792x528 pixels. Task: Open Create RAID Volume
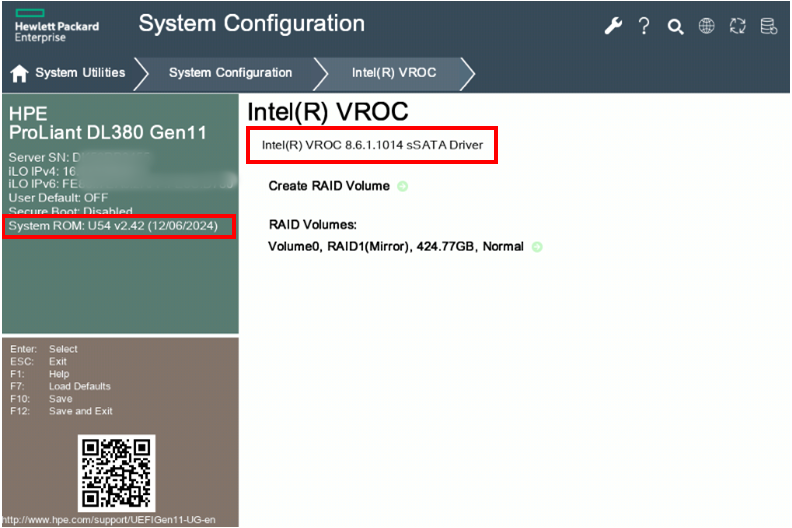tap(329, 186)
